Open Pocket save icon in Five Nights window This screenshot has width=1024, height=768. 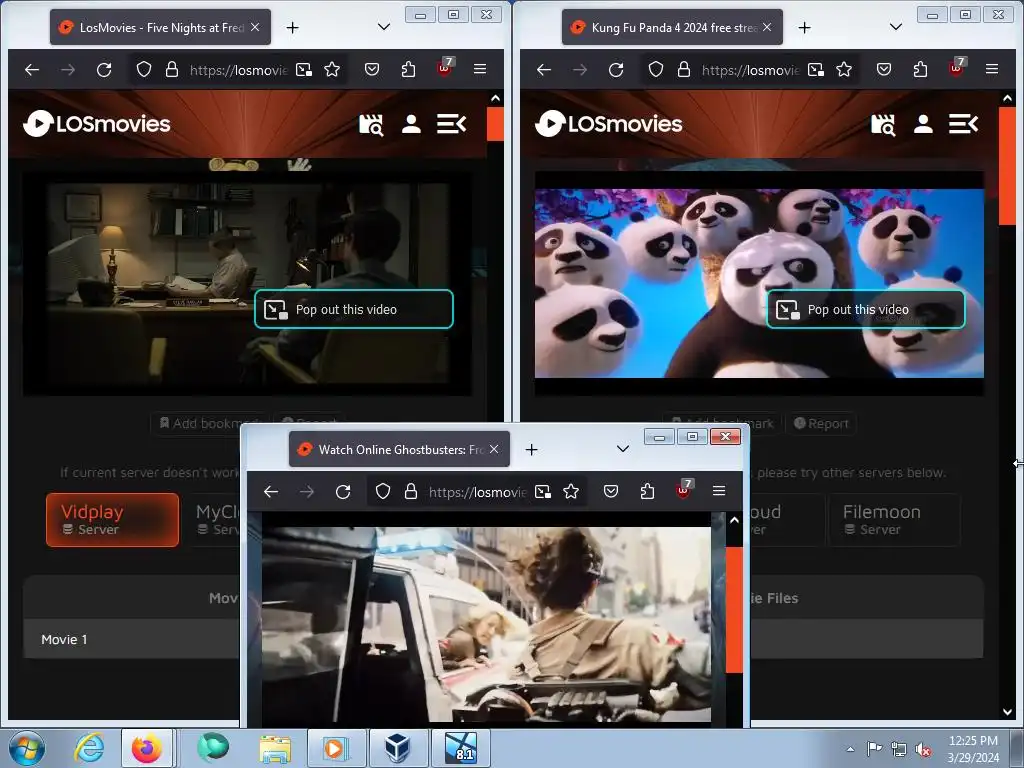click(x=372, y=69)
